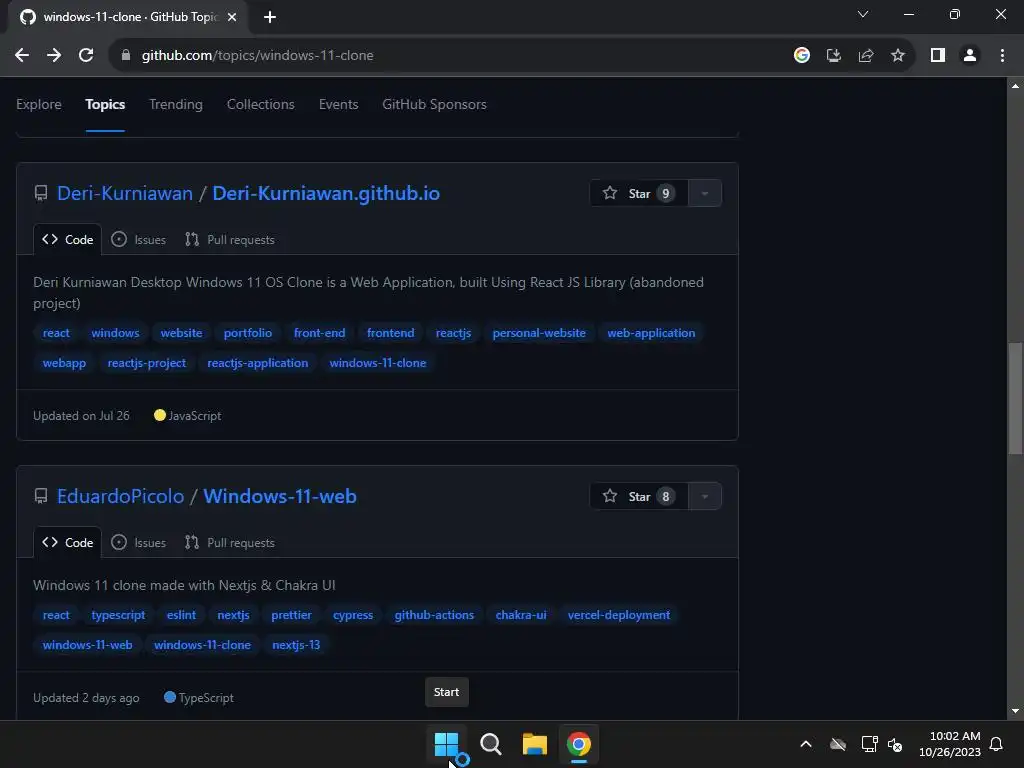Click the install app icon
The width and height of the screenshot is (1024, 768).
click(x=834, y=56)
